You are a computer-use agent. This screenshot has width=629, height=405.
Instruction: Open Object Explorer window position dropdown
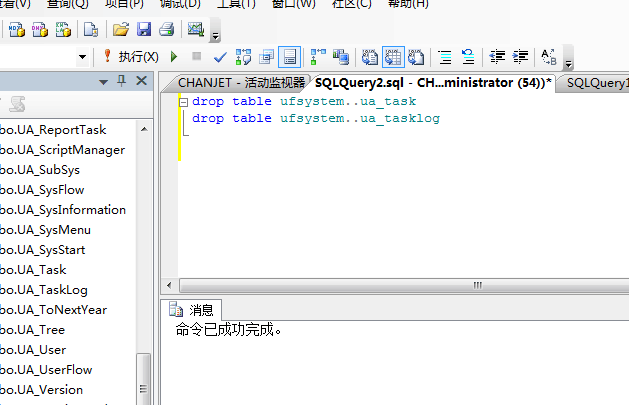tap(103, 82)
